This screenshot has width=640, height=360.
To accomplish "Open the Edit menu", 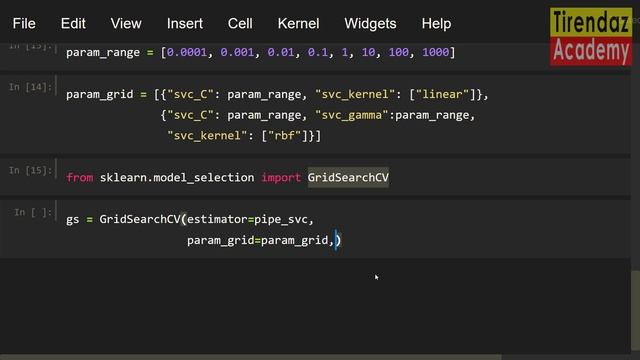I will coord(73,24).
